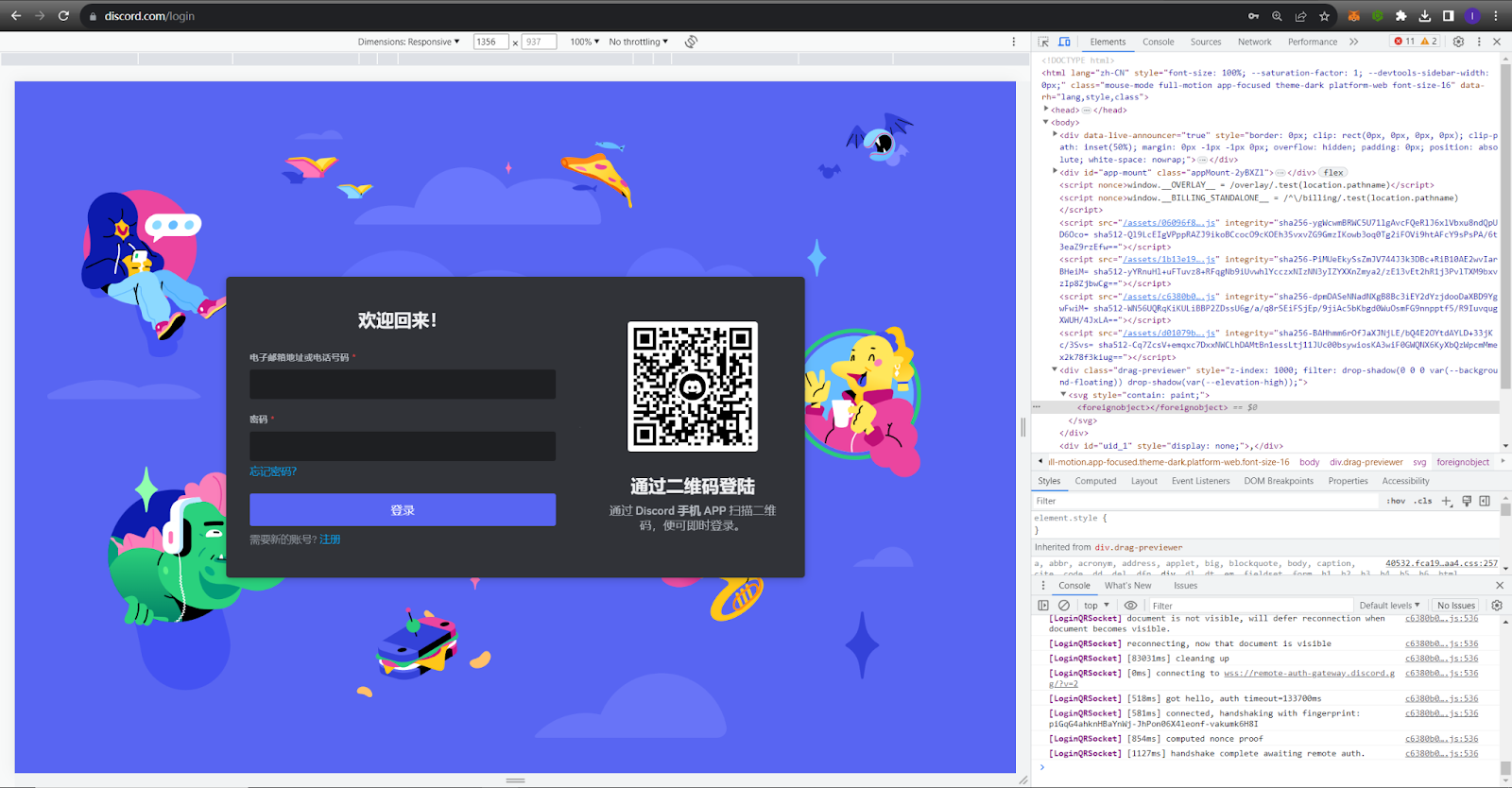1512x788 pixels.
Task: Click the viewport width field 1356
Action: pyautogui.click(x=491, y=42)
